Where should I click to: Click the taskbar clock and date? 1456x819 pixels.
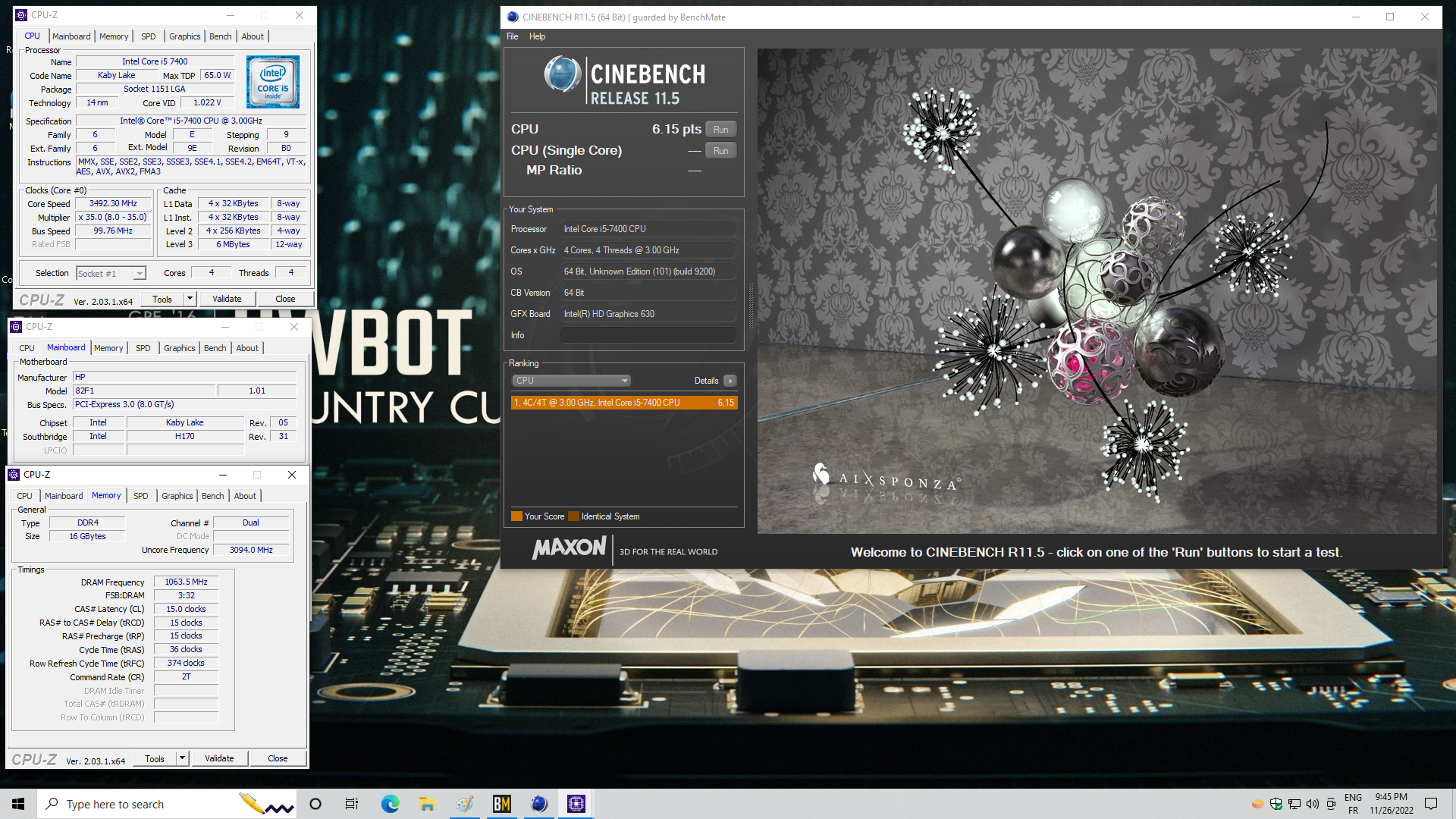tap(1392, 804)
